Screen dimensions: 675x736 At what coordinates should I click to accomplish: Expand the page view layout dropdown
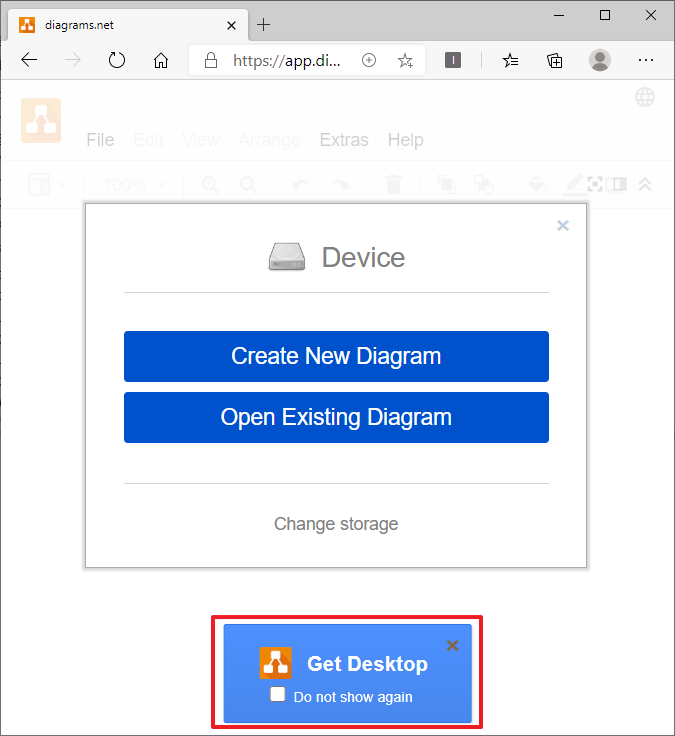pyautogui.click(x=47, y=184)
